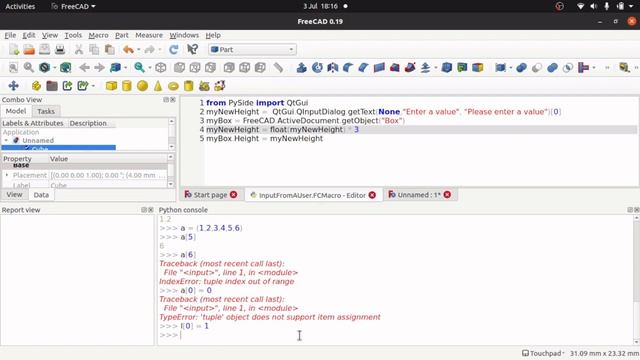Create a new group folder icon
Viewport: 640px width, 360px height.
click(52, 86)
